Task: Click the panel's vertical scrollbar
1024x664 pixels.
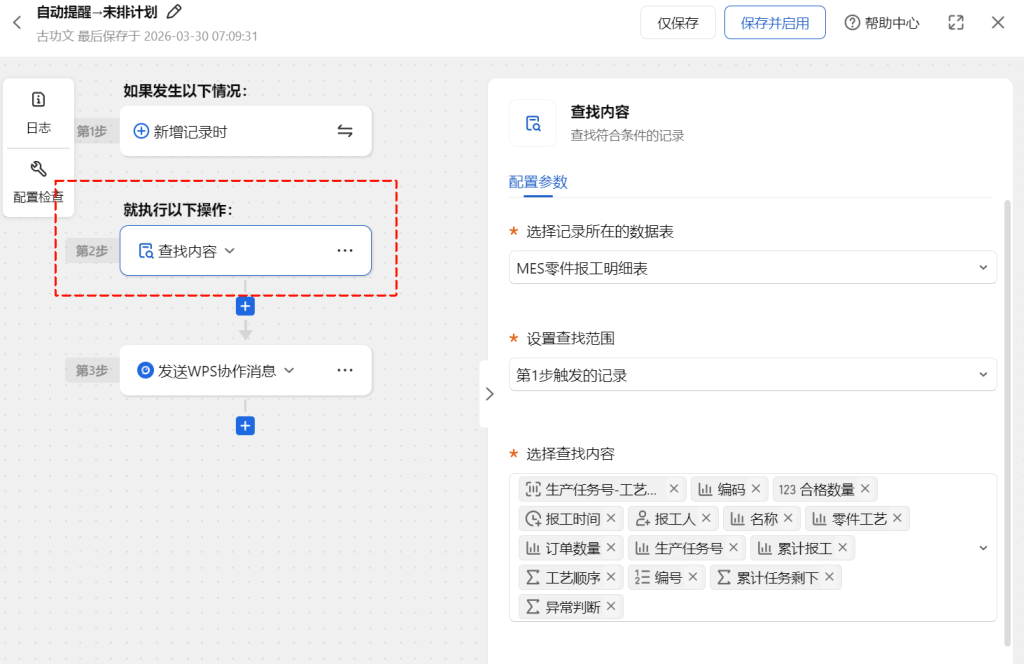Action: [x=1007, y=423]
